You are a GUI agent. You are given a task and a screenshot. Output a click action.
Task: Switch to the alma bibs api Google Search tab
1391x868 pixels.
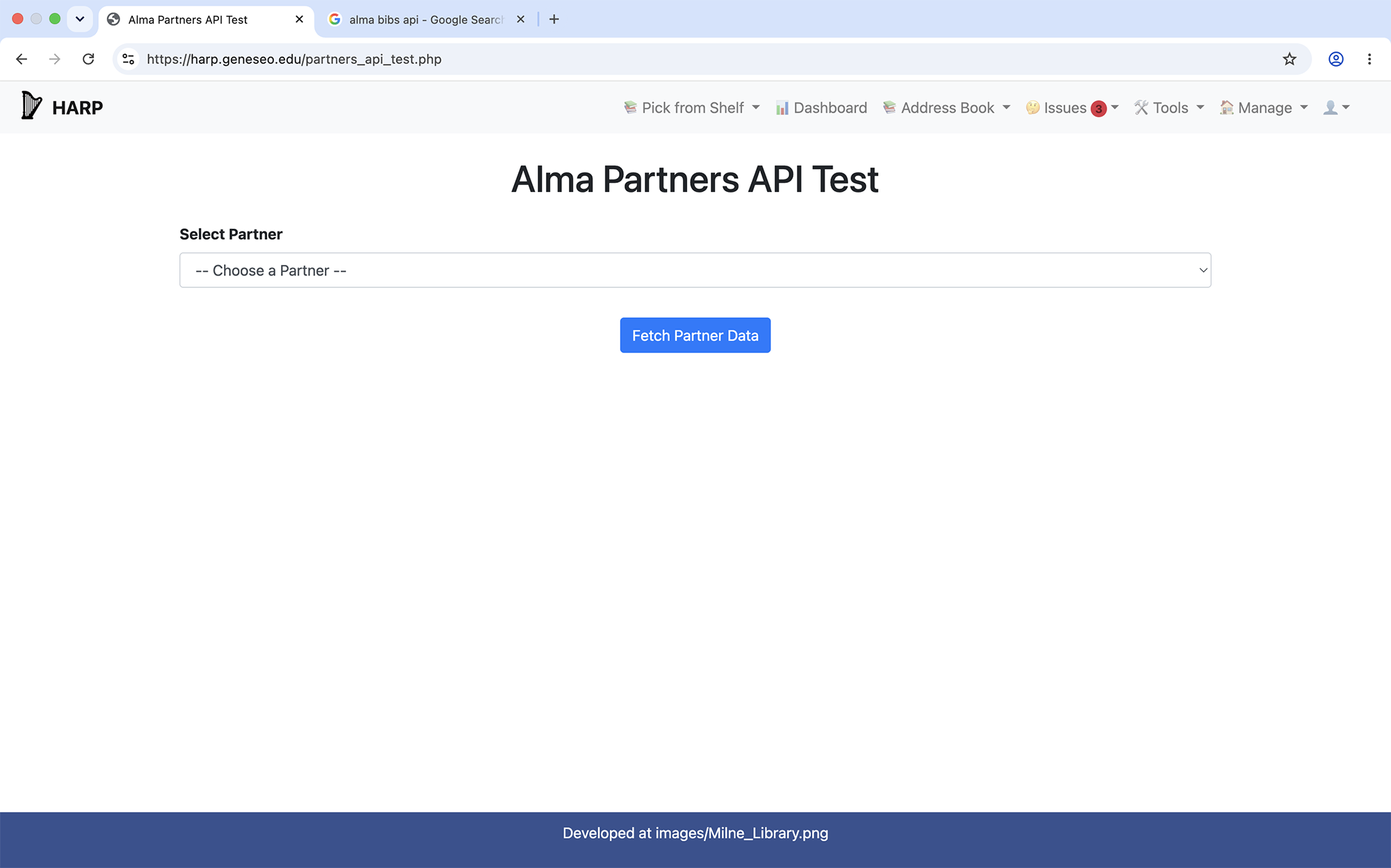click(426, 19)
